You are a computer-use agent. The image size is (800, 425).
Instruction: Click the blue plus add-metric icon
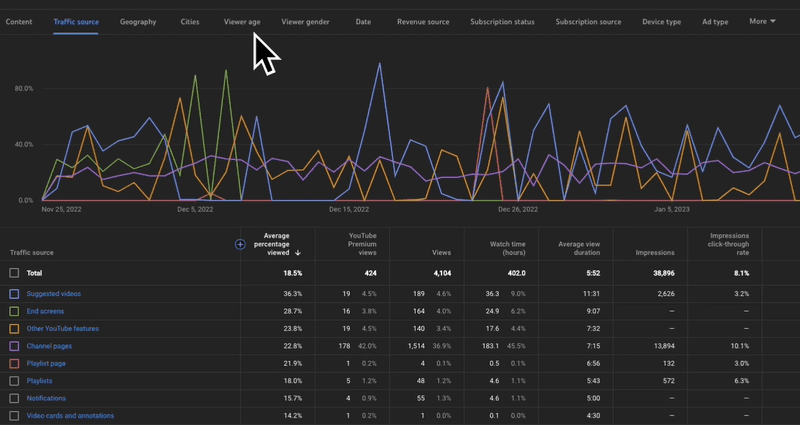click(240, 244)
